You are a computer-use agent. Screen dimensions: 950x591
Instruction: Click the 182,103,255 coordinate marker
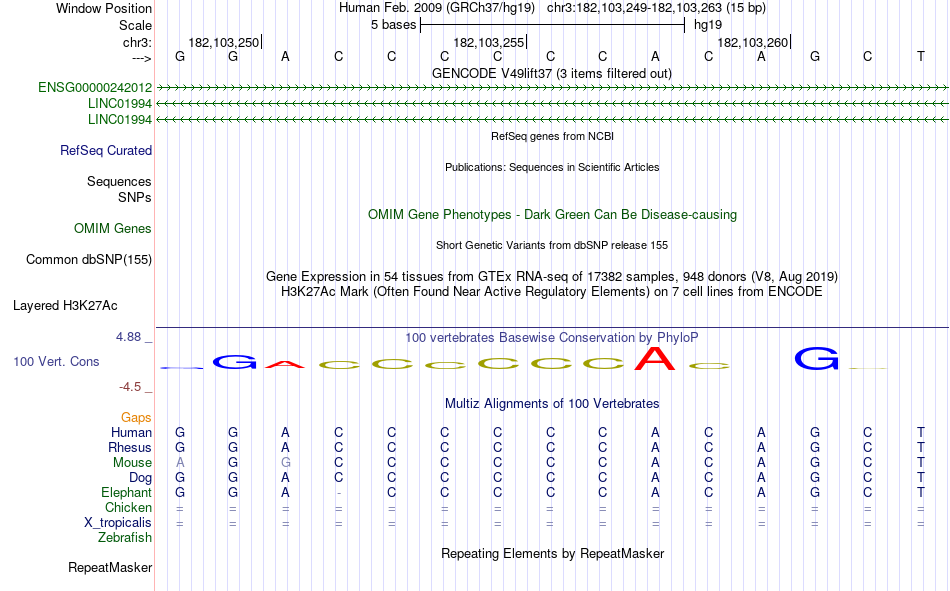[489, 42]
